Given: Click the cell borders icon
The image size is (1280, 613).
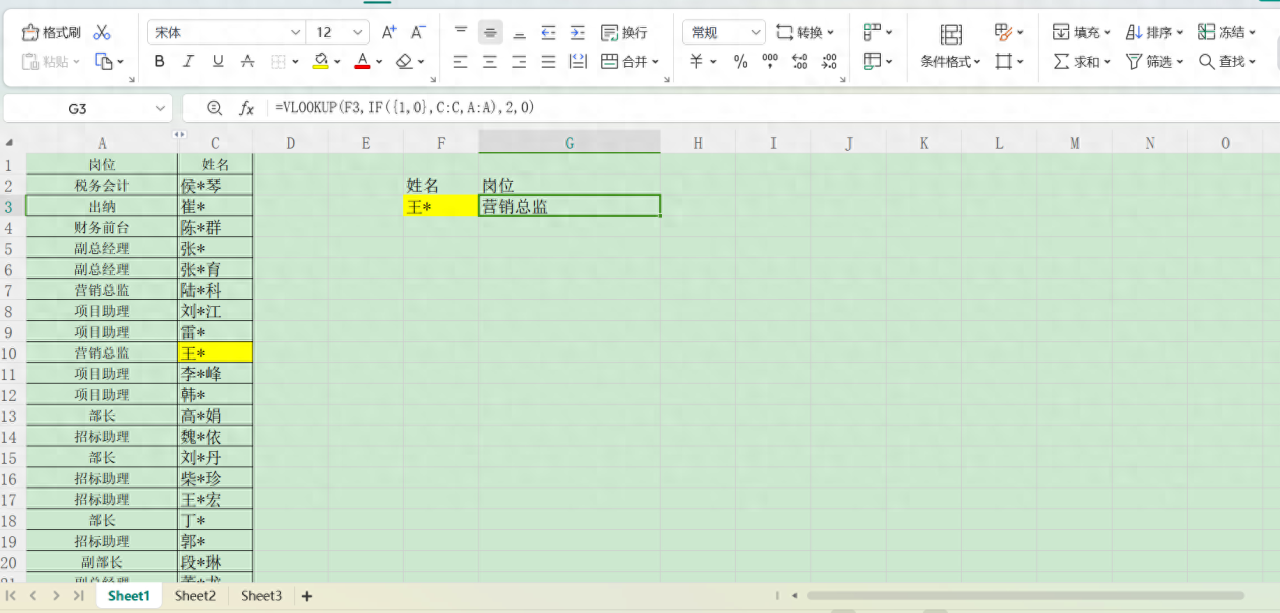Looking at the screenshot, I should point(279,61).
